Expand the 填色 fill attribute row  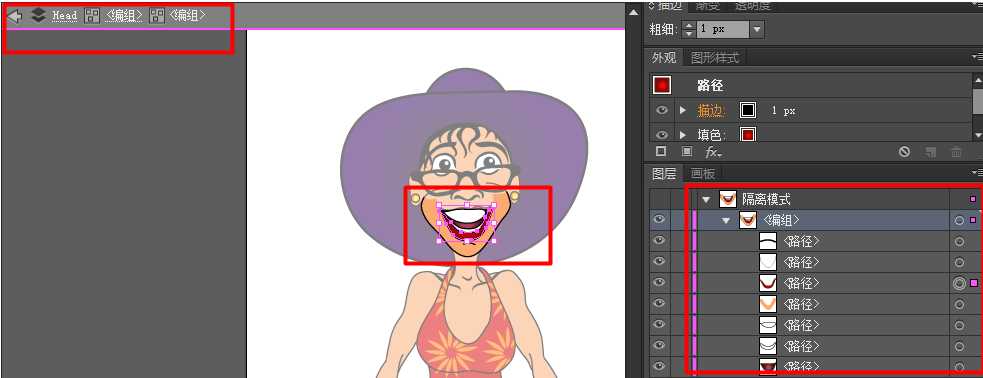[683, 134]
